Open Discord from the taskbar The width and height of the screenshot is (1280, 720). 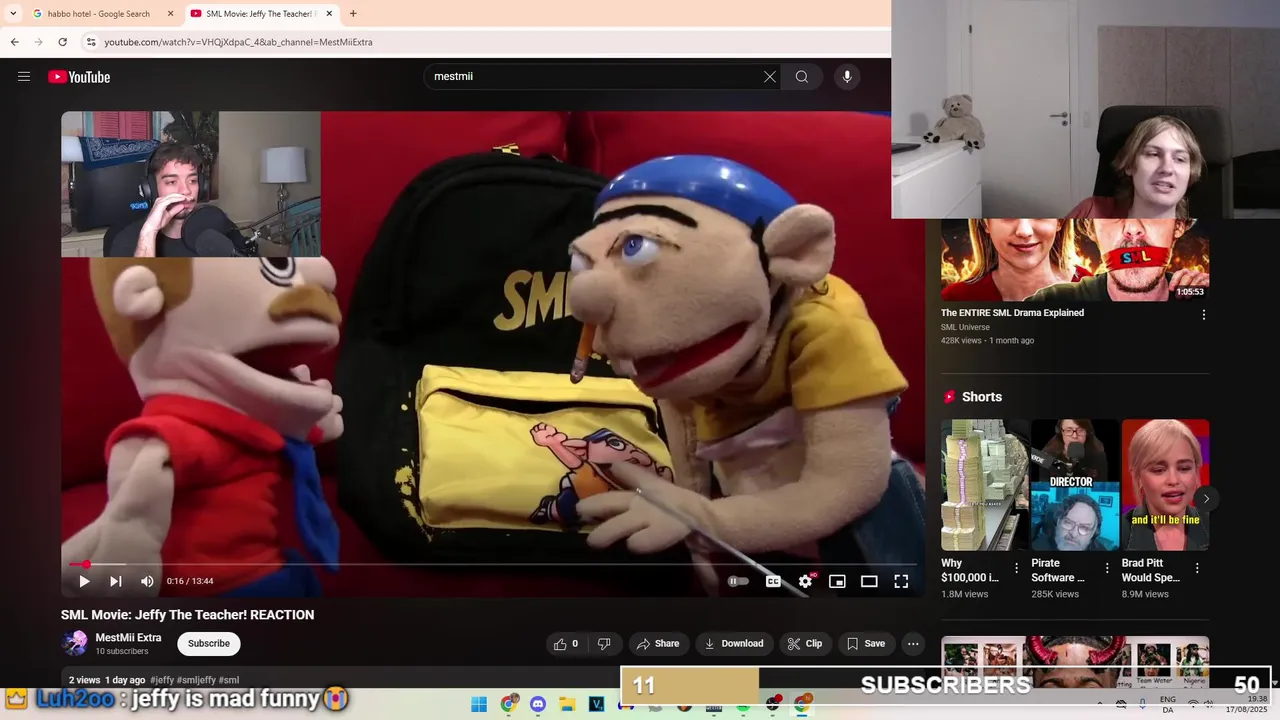point(538,705)
